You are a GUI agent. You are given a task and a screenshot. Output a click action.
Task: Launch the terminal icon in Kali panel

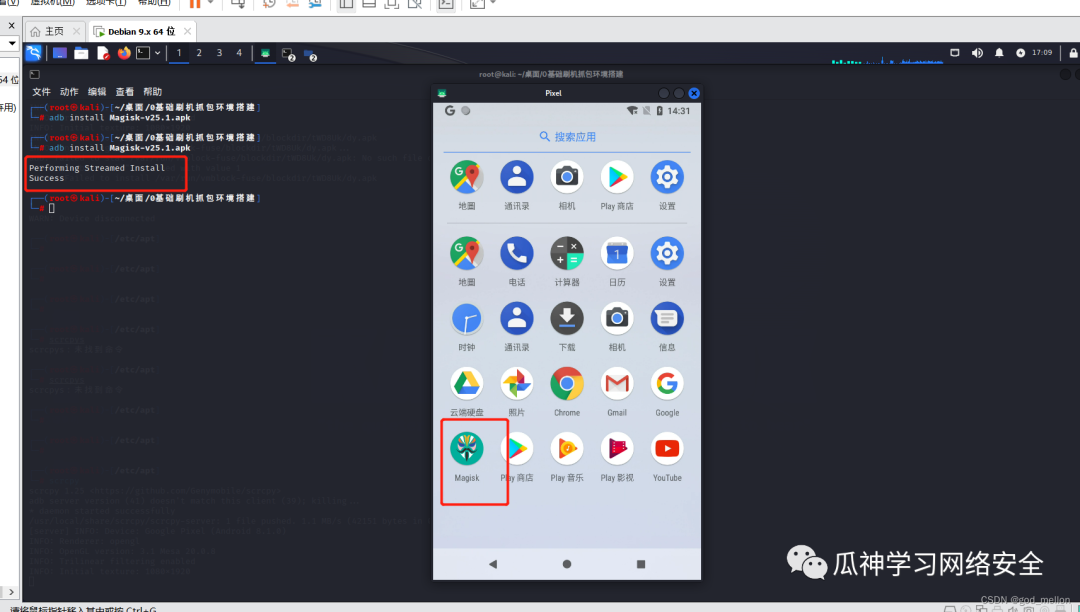143,53
